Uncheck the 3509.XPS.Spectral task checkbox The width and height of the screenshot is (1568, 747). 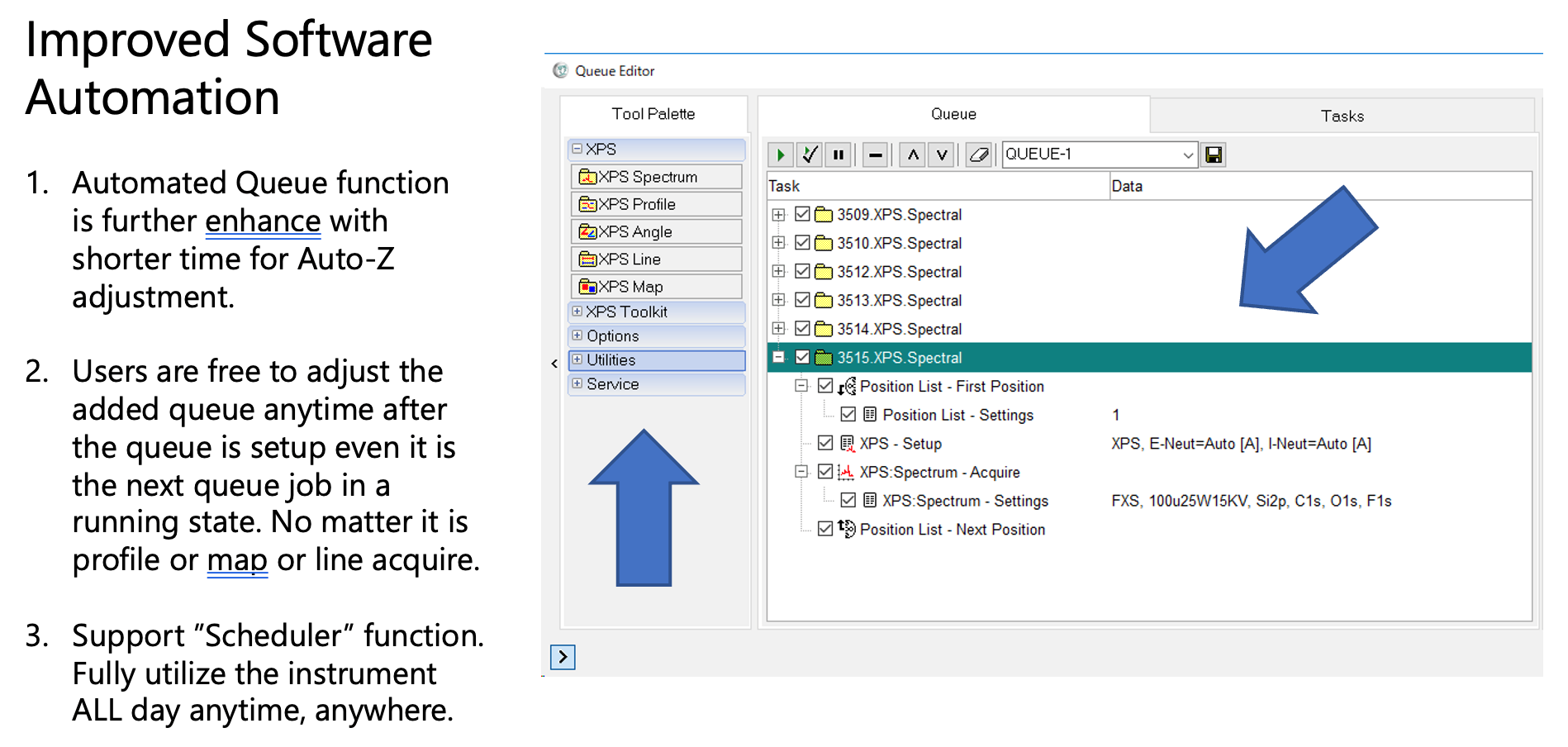801,214
